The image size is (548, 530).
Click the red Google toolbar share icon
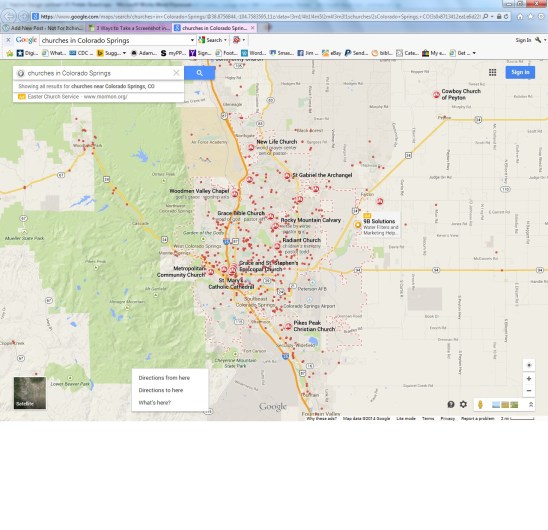[x=237, y=40]
